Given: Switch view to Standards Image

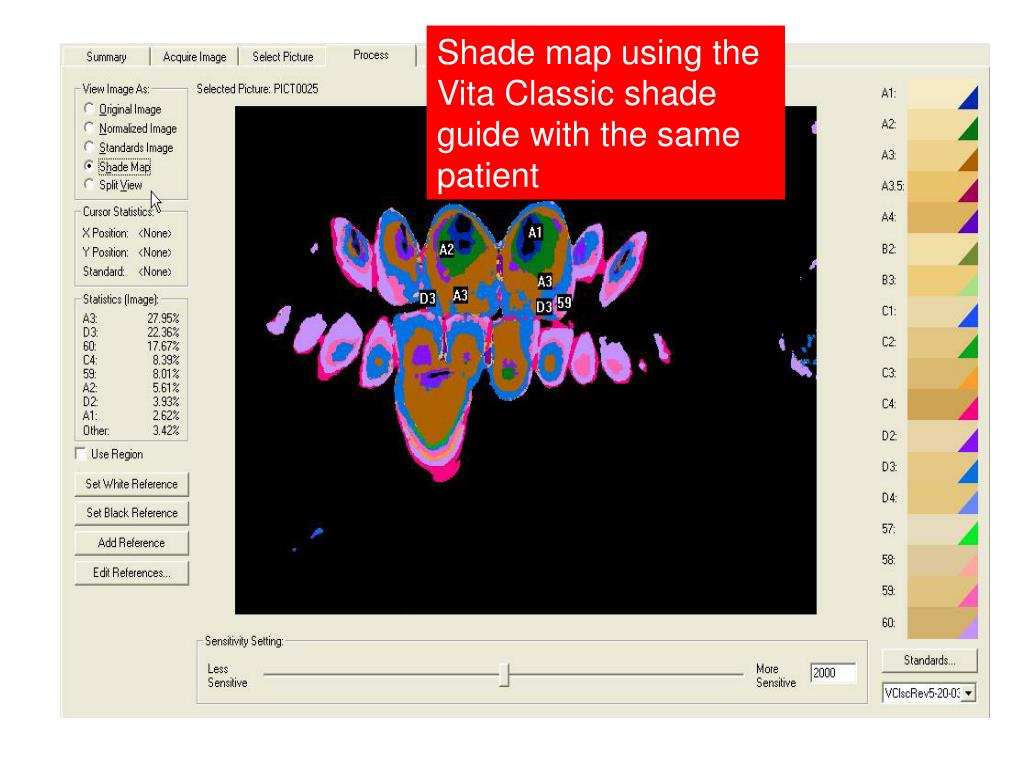Looking at the screenshot, I should (129, 148).
